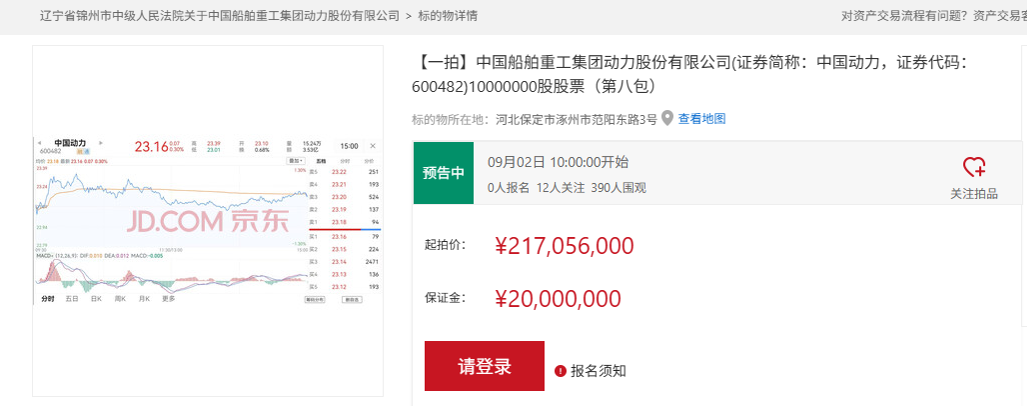The height and width of the screenshot is (406, 1027).
Task: Click the 0人报名 registration count
Action: 509,188
